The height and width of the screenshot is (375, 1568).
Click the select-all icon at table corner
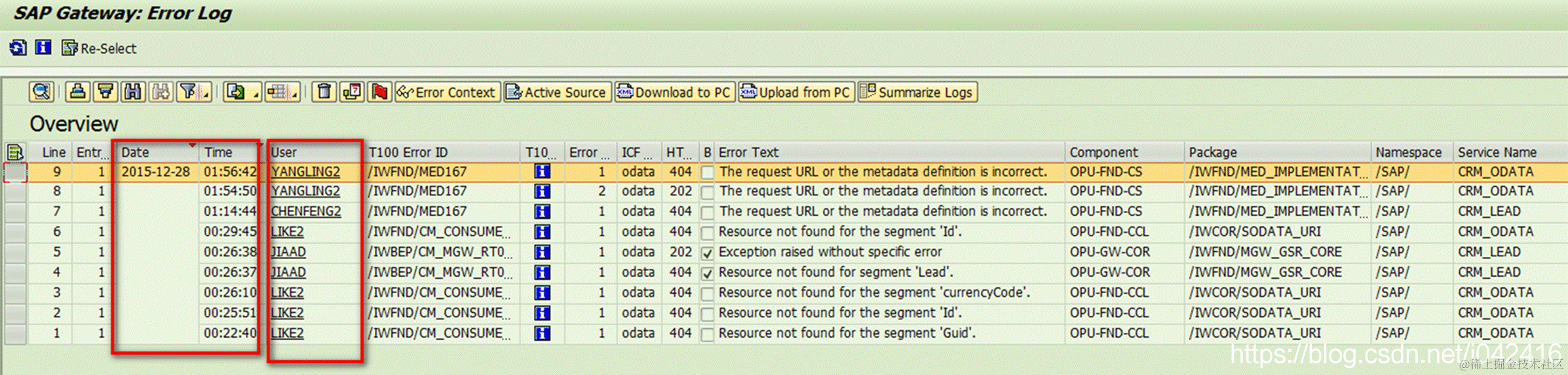pos(15,152)
